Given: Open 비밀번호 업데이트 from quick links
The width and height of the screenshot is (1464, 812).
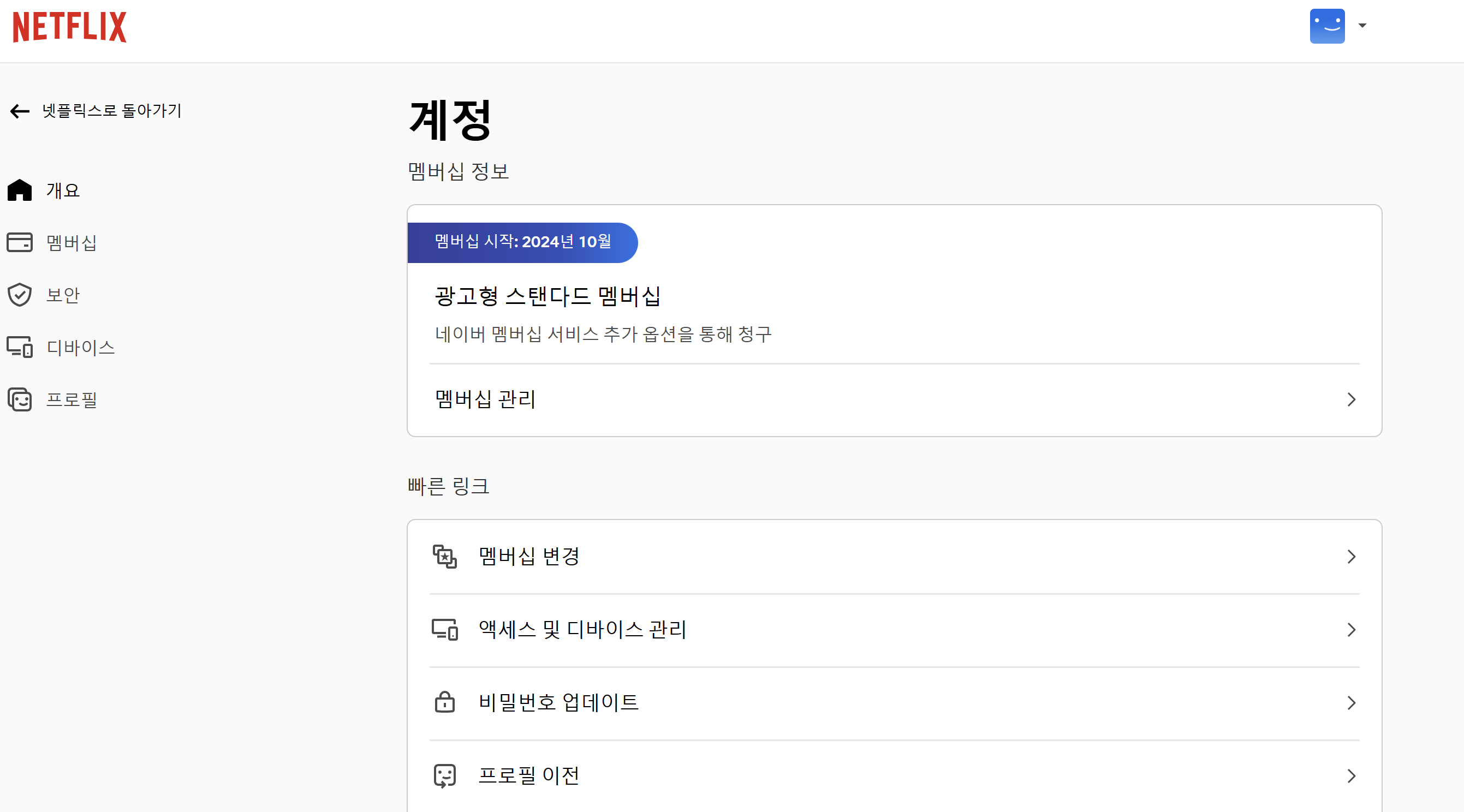Looking at the screenshot, I should tap(558, 703).
